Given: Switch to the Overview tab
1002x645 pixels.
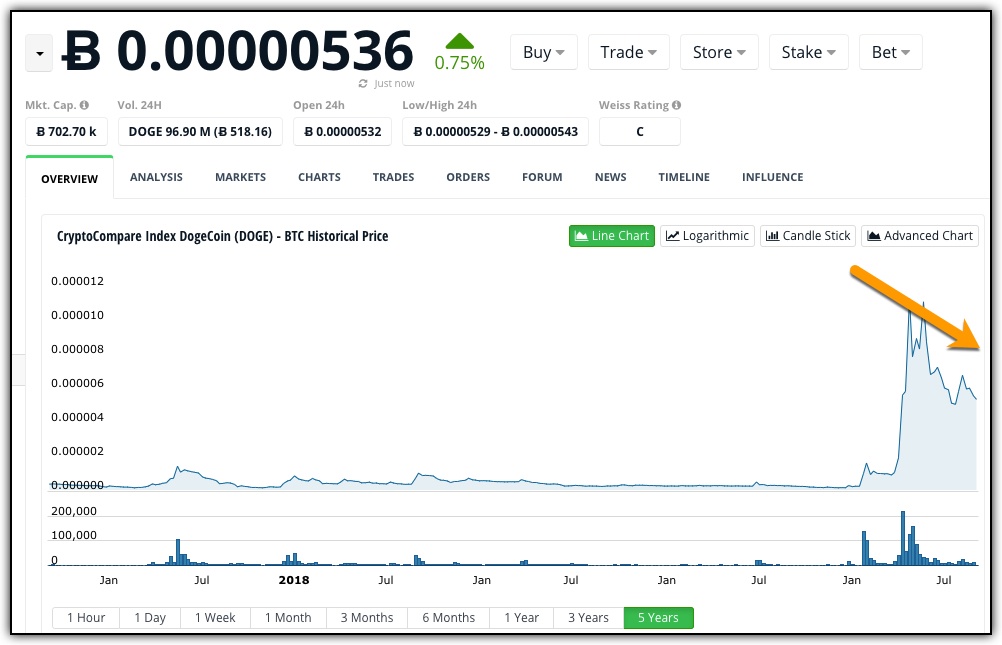Looking at the screenshot, I should pyautogui.click(x=70, y=179).
